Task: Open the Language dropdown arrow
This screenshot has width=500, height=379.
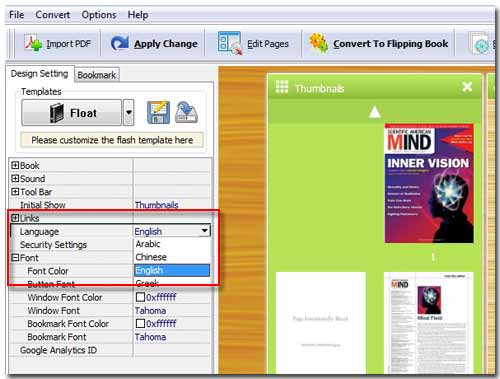Action: click(x=205, y=231)
